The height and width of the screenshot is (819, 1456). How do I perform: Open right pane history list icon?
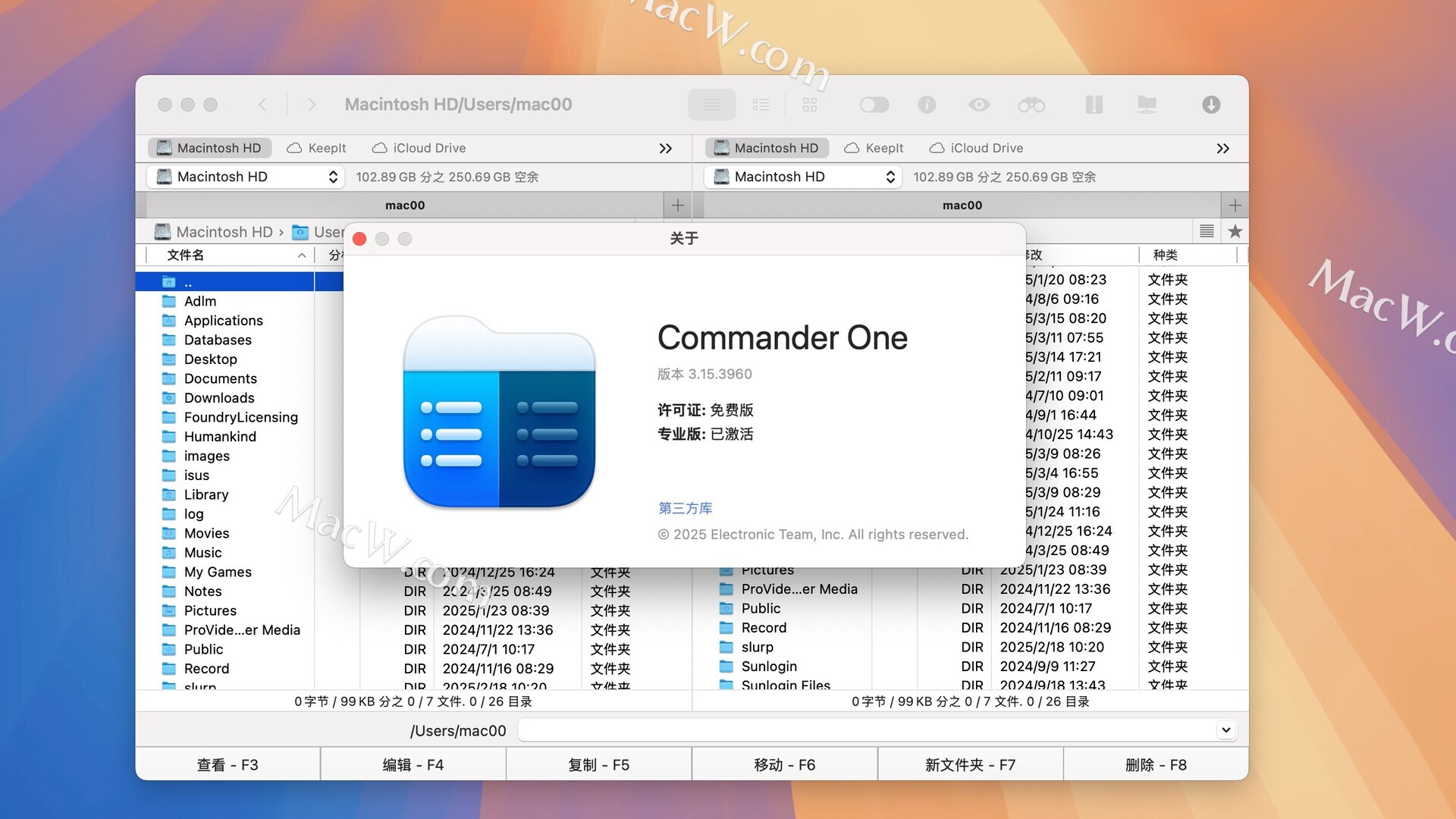click(x=1207, y=231)
